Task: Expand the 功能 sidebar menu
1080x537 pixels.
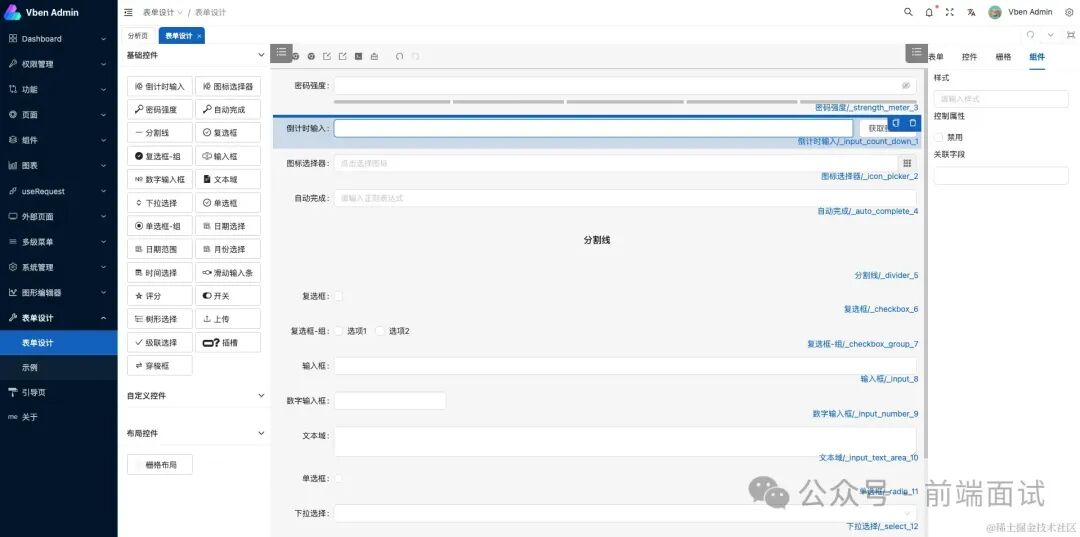Action: tap(59, 90)
